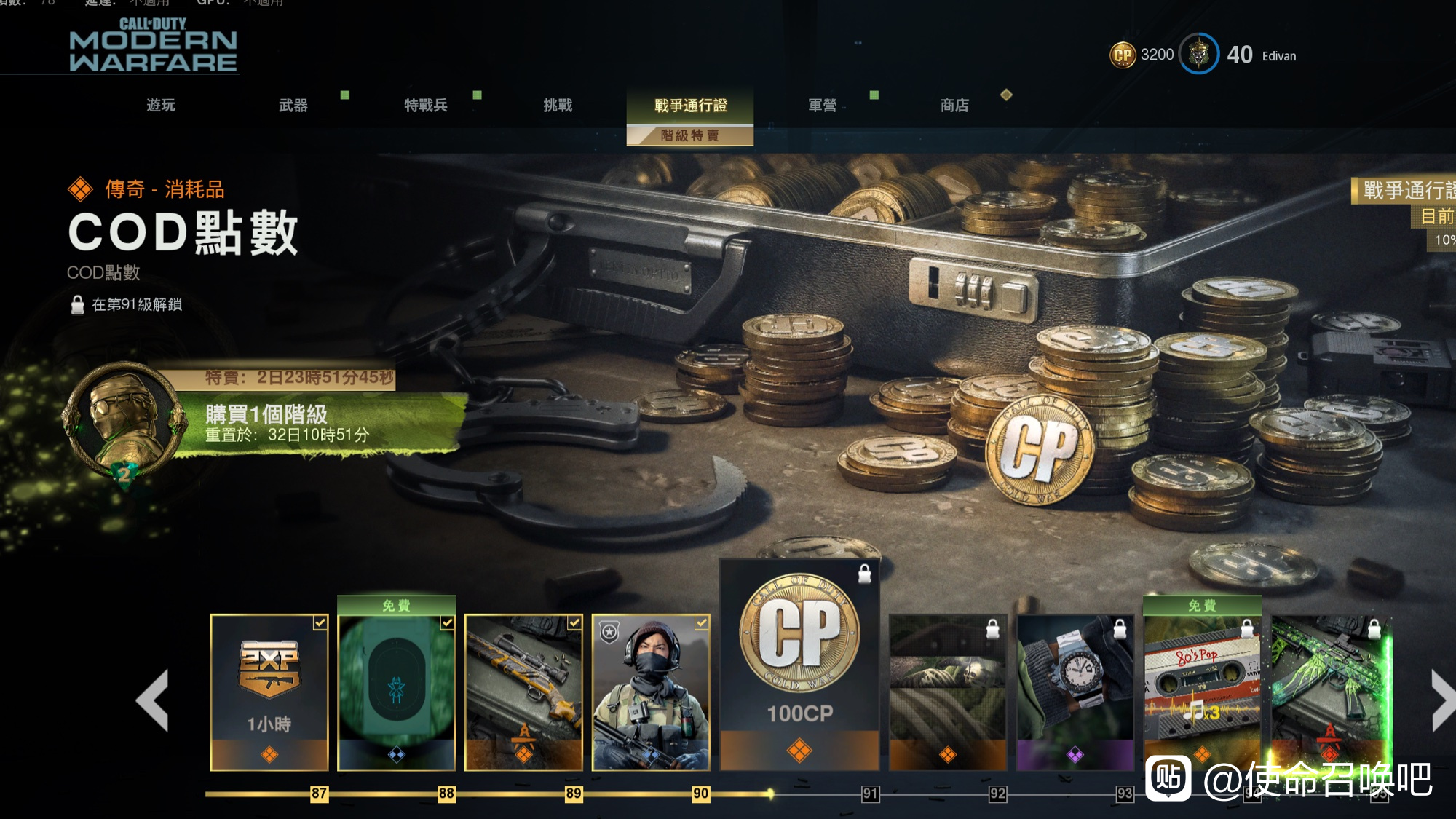Expand the 階級特賣 sub-tab under Battle Pass
The image size is (1456, 819).
(x=689, y=135)
